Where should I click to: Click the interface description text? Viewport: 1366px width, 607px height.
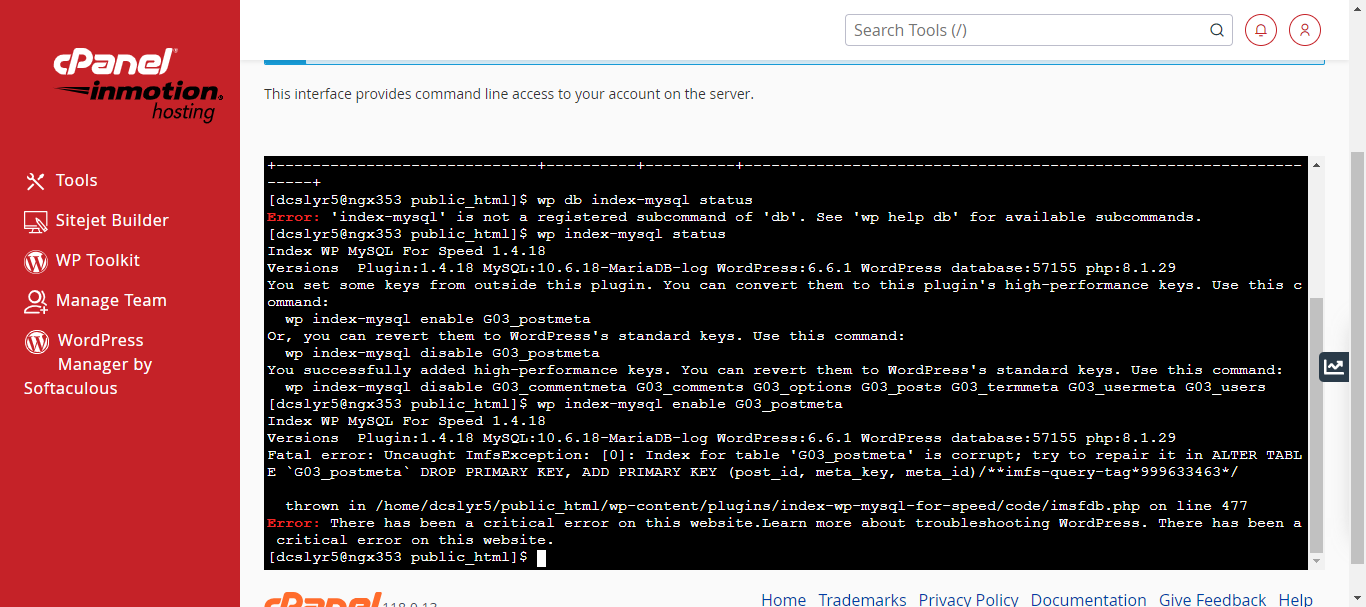tap(509, 94)
